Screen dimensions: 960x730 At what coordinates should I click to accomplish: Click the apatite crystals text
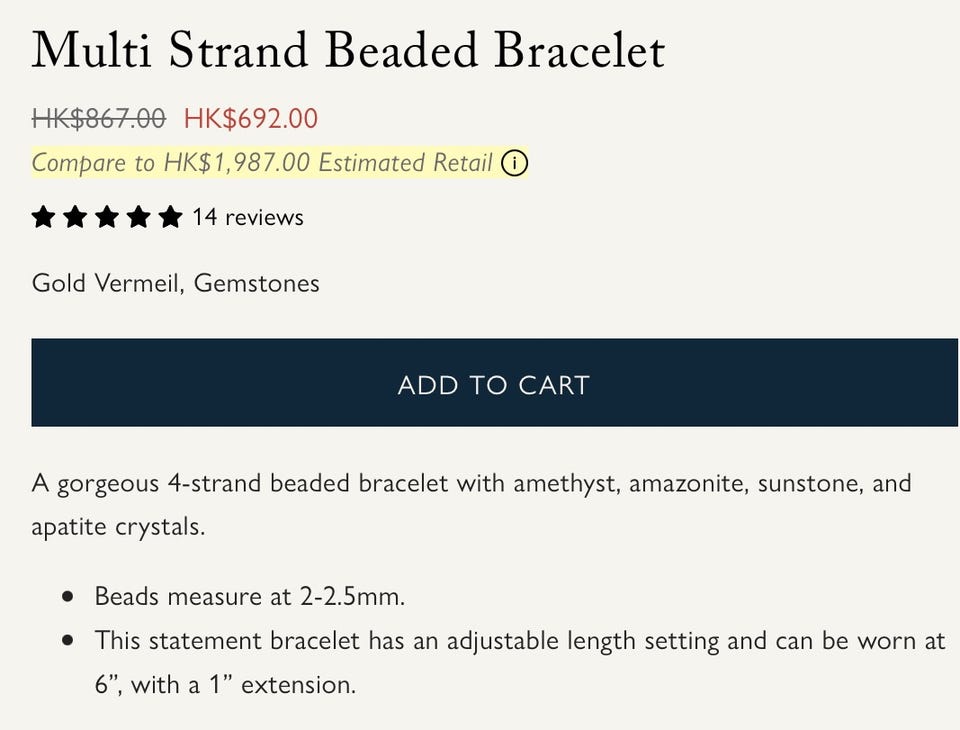pyautogui.click(x=118, y=527)
